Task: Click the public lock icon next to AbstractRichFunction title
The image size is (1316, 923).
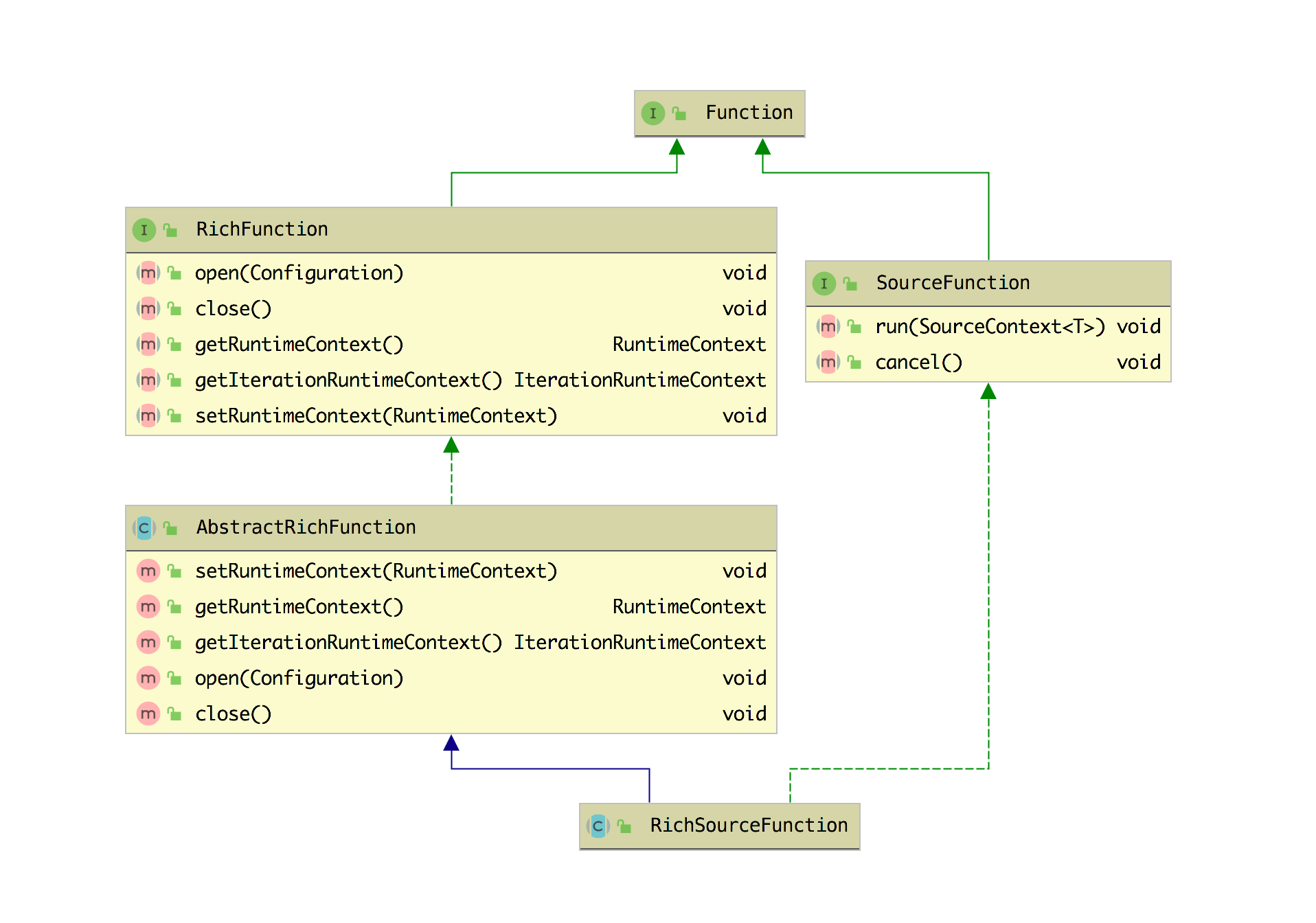Action: point(170,528)
